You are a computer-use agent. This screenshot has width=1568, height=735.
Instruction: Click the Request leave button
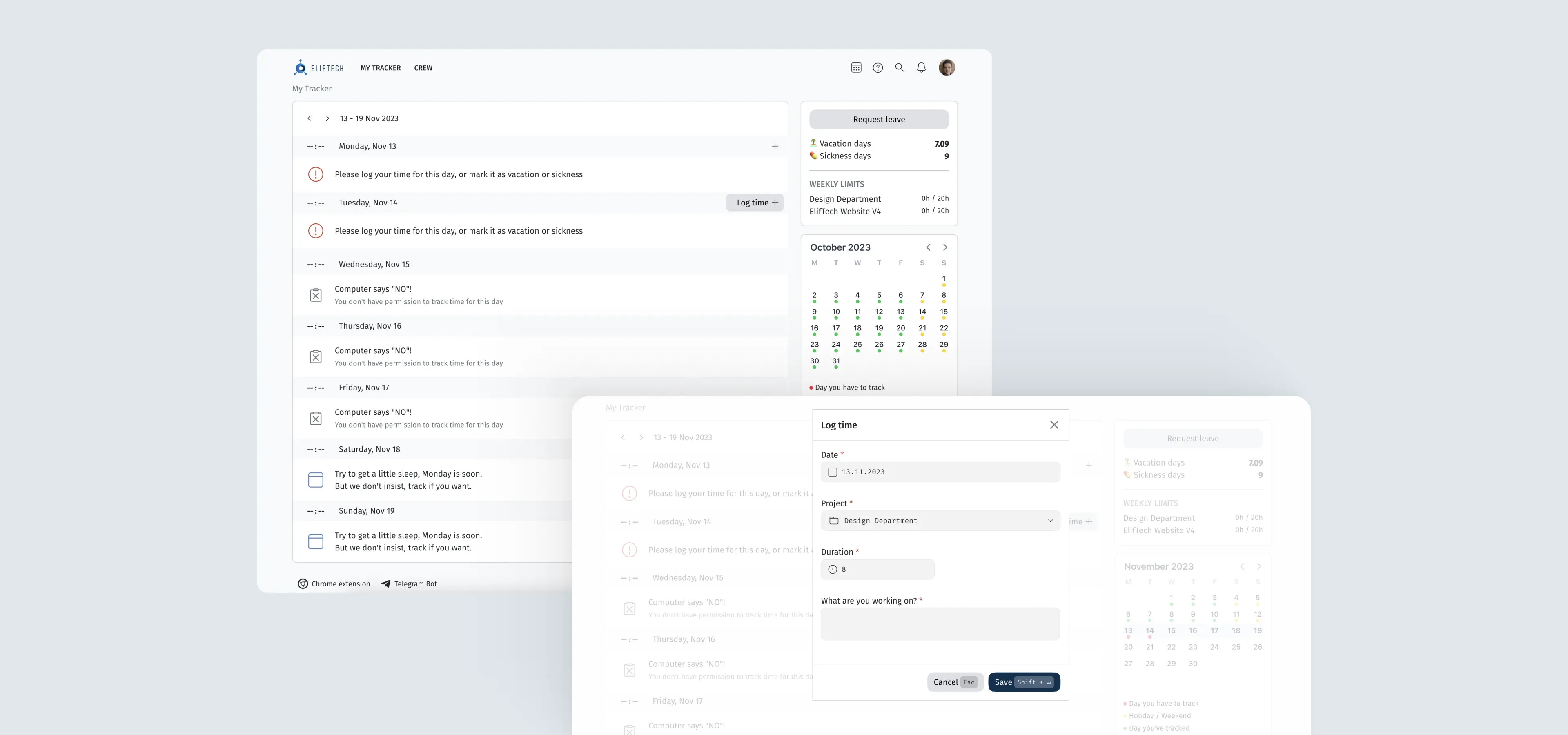pos(879,119)
